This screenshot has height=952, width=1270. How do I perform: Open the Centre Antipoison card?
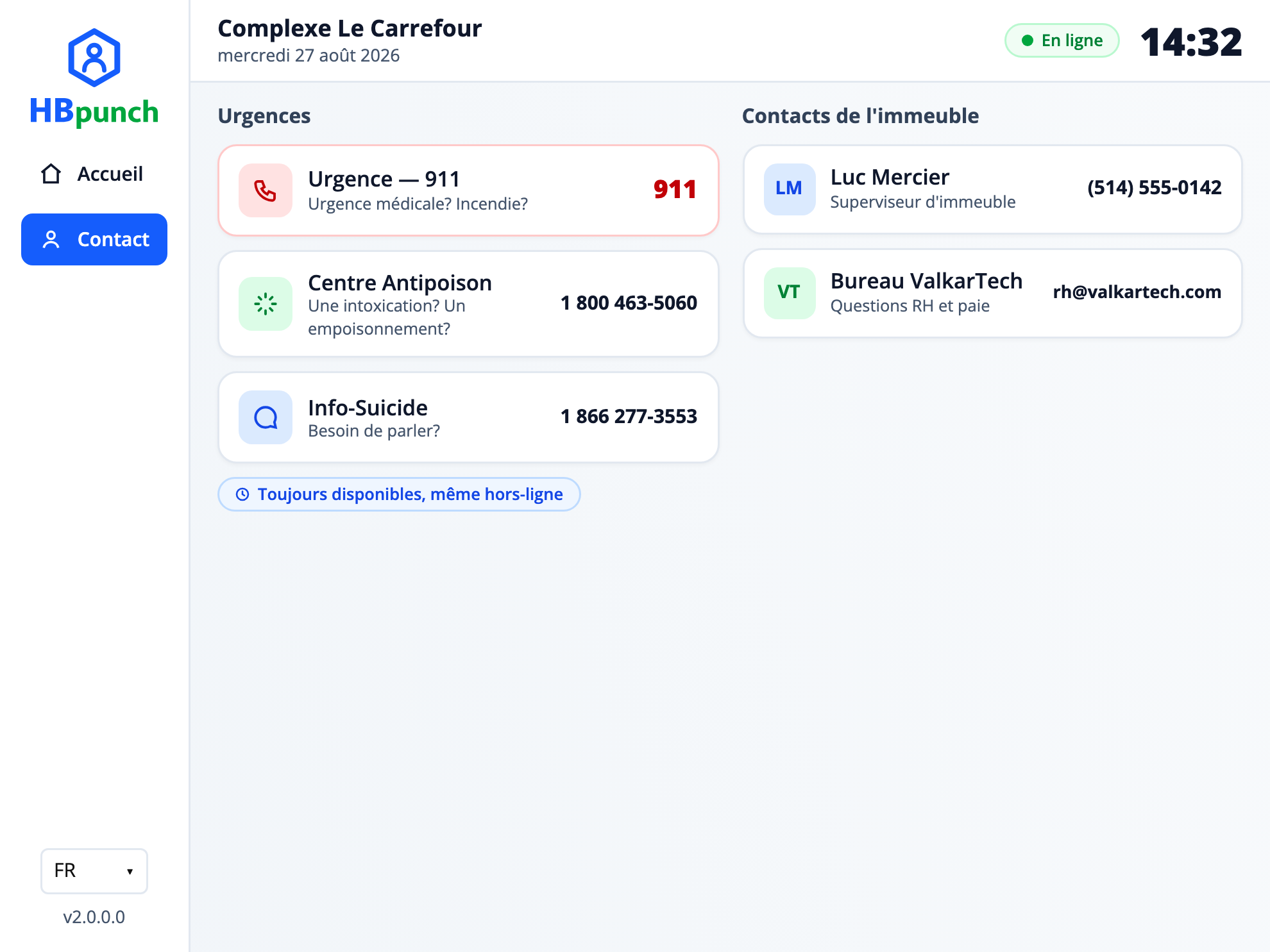(x=468, y=304)
